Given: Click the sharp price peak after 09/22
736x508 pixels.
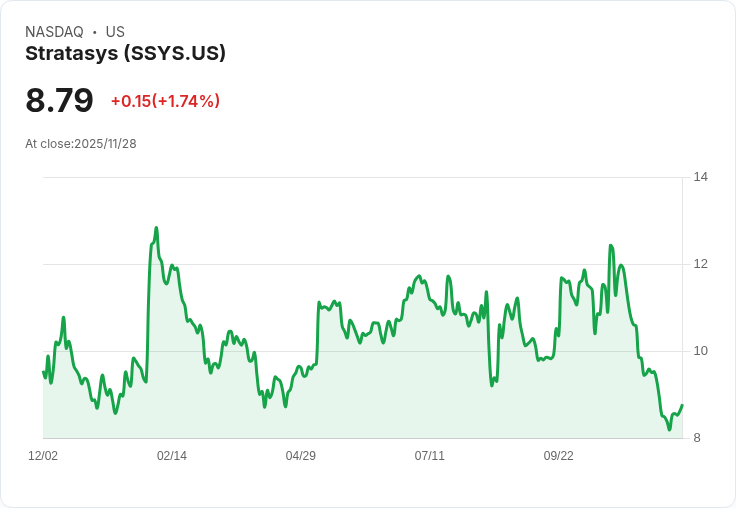Looking at the screenshot, I should pos(610,245).
